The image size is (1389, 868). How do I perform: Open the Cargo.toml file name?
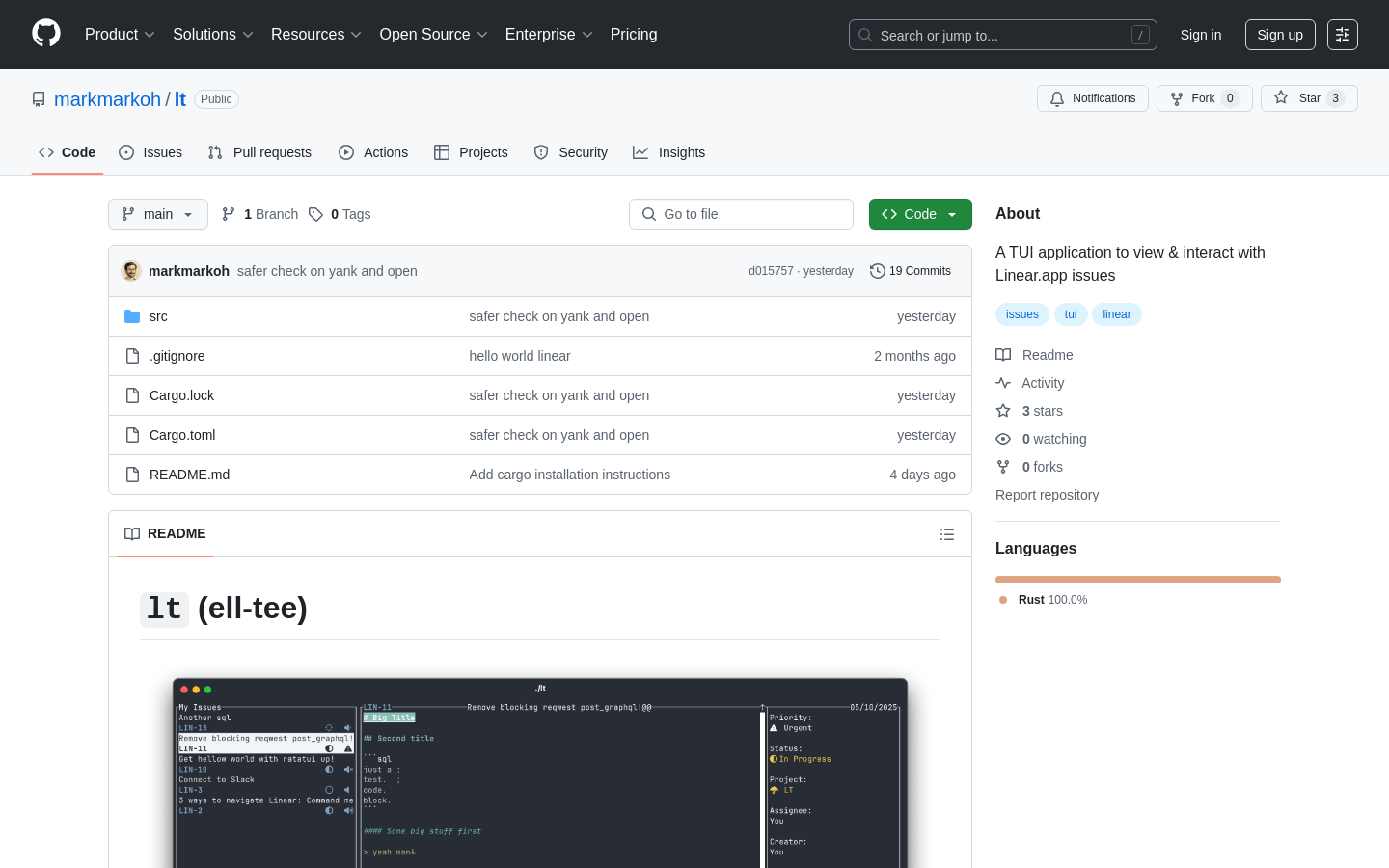pyautogui.click(x=182, y=435)
